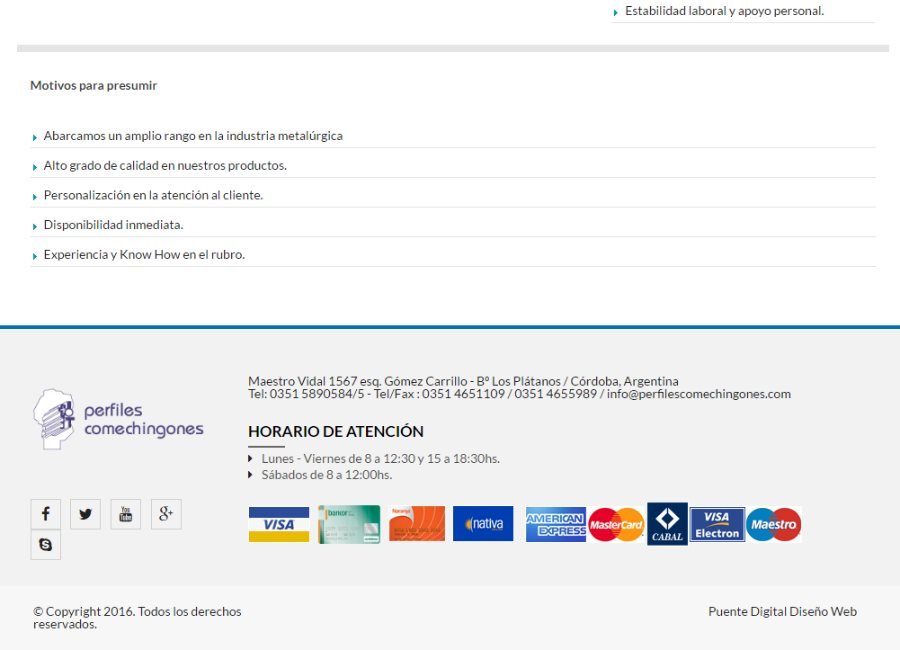Click 'Disponibilidad inmediata.' list item
900x650 pixels.
[x=453, y=225]
